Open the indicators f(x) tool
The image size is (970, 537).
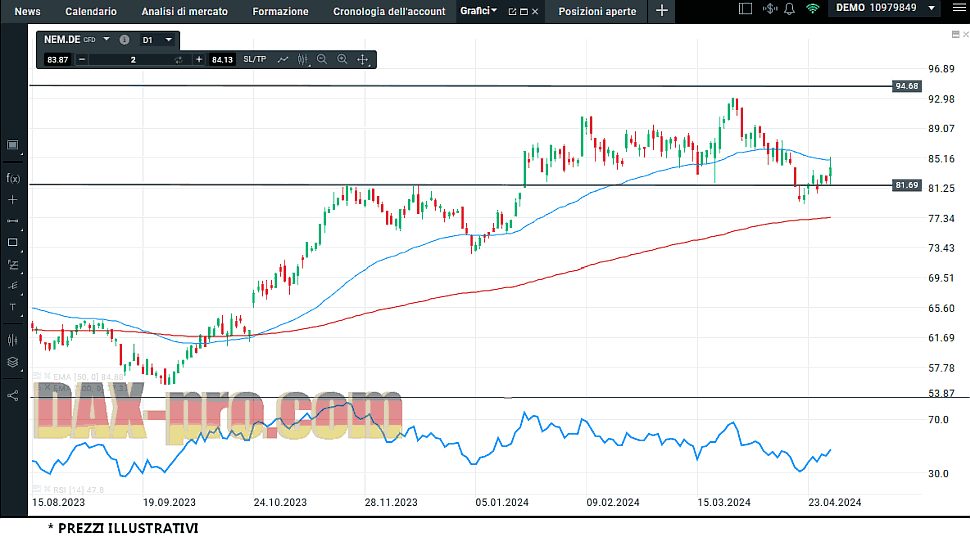13,178
